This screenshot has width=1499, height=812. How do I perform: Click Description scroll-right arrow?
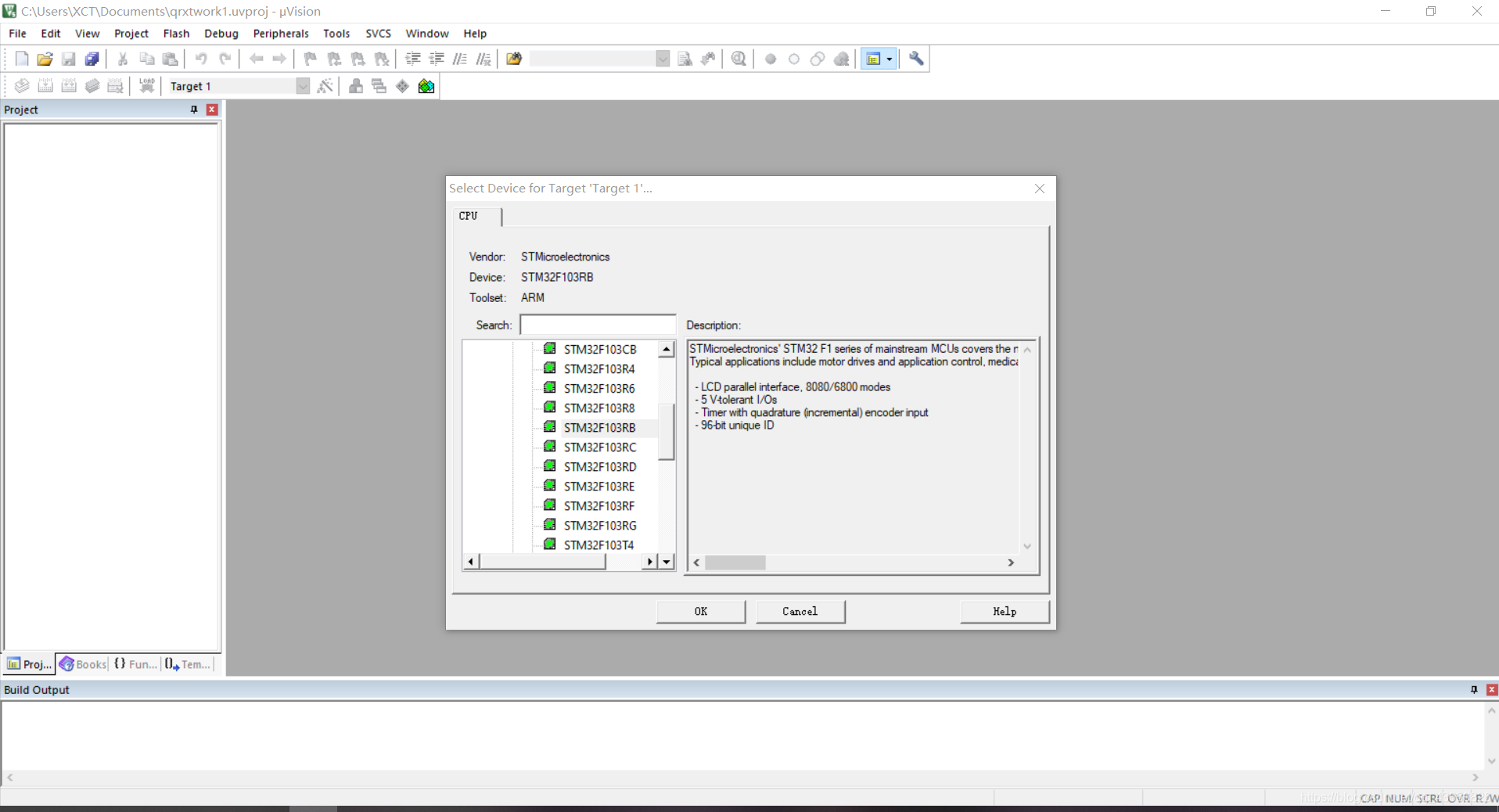(1011, 562)
